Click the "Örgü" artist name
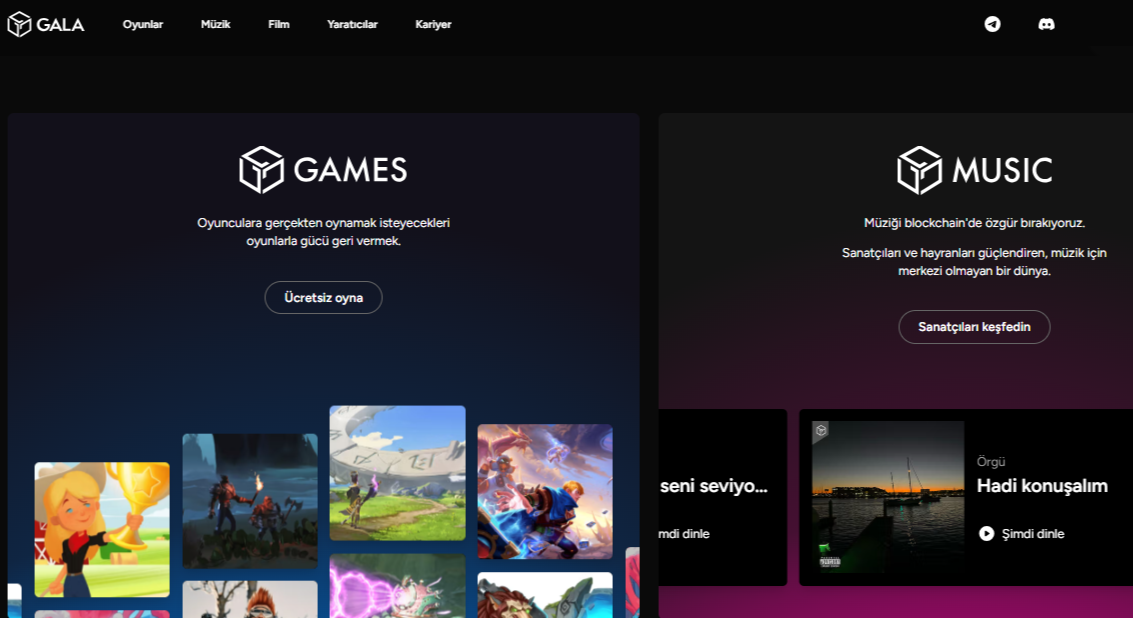Screen dimensions: 1133x618 (x=991, y=462)
